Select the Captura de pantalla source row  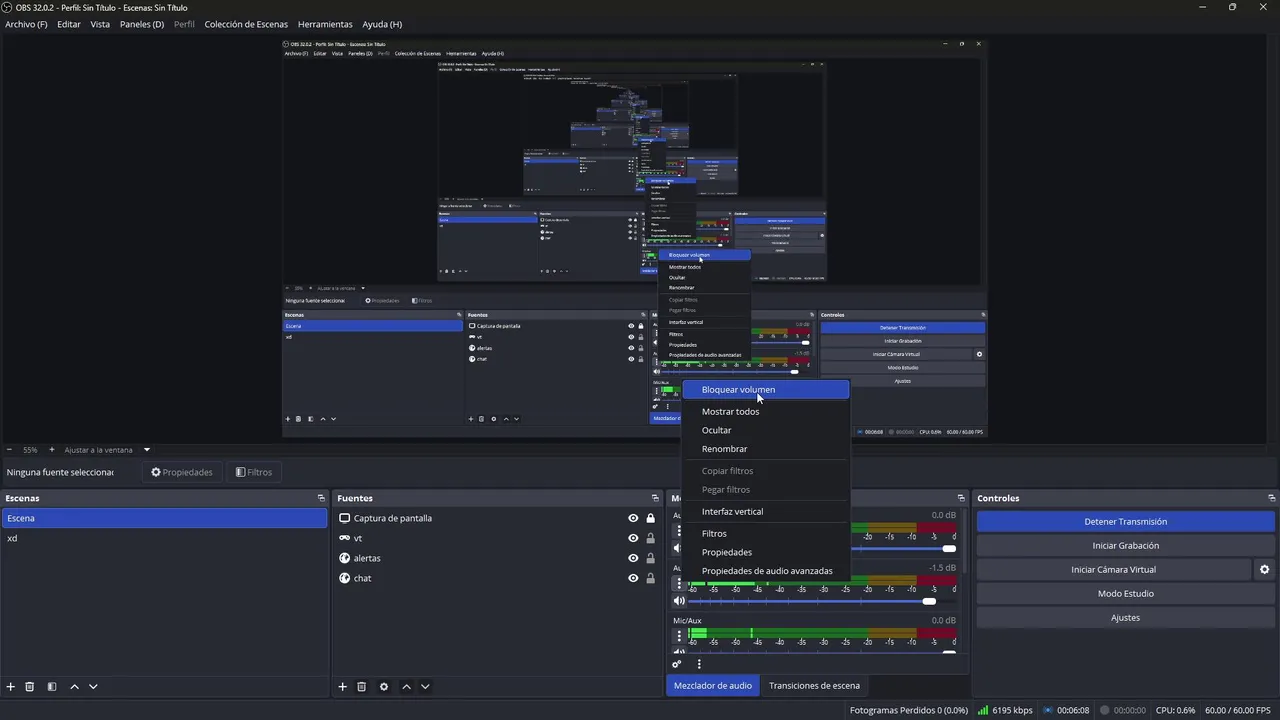[x=497, y=518]
